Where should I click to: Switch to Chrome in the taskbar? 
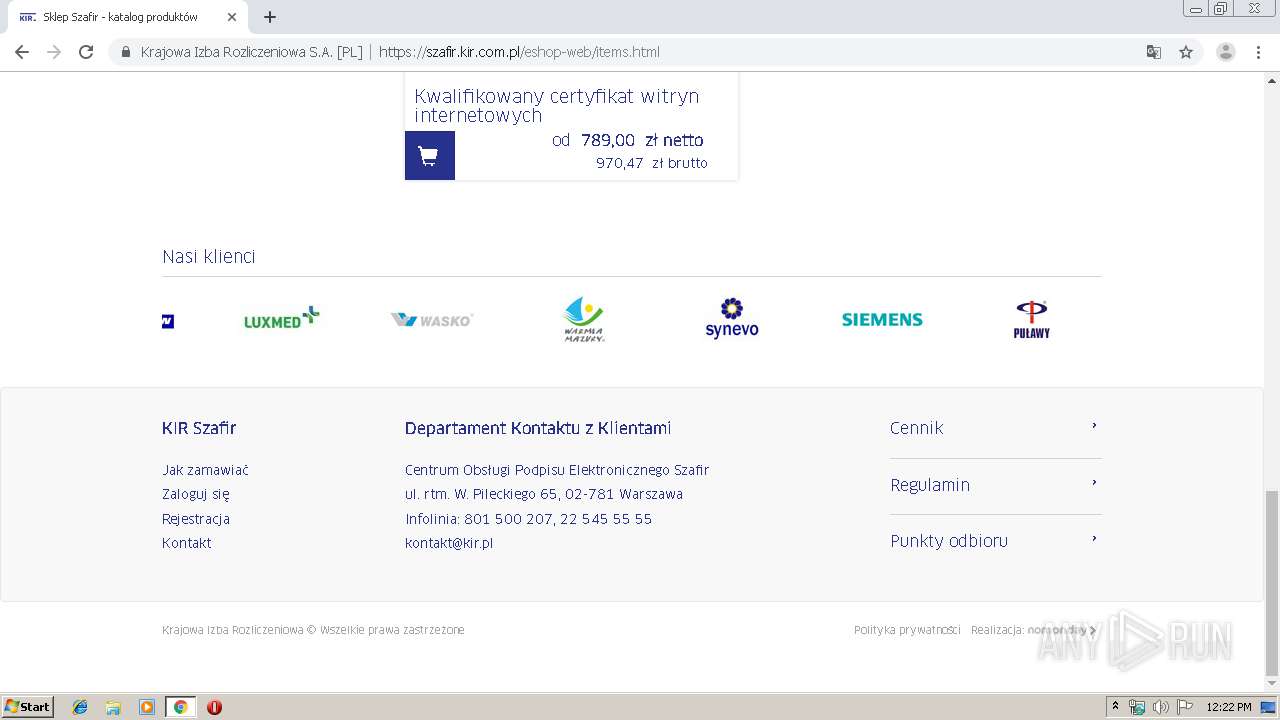pos(180,707)
